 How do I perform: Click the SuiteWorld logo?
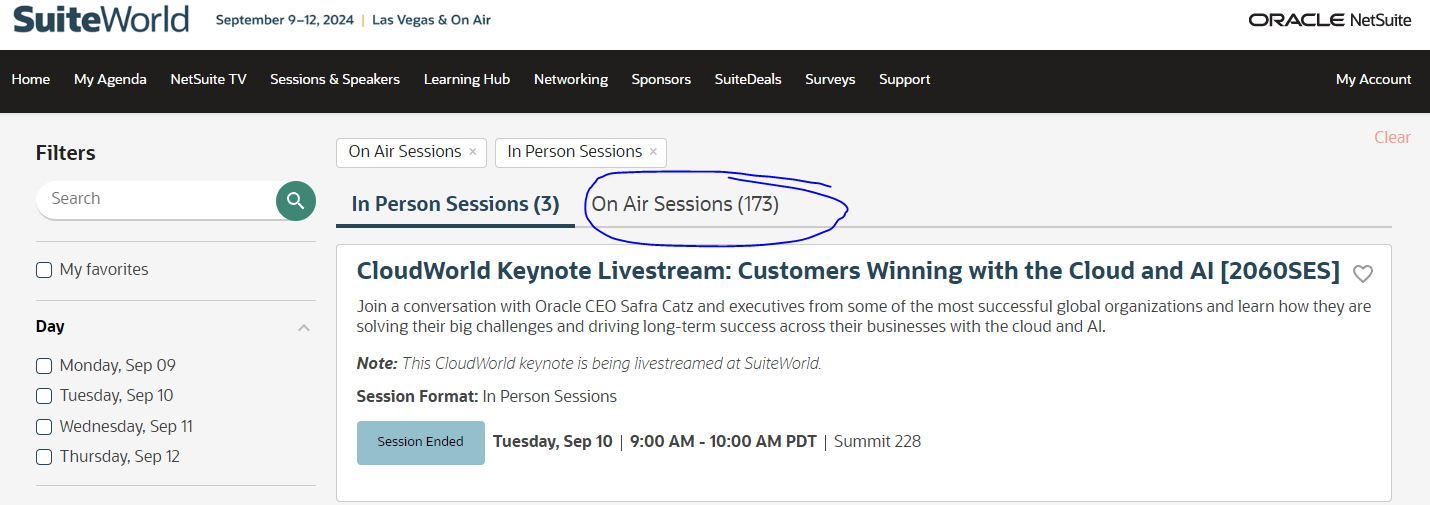tap(100, 19)
